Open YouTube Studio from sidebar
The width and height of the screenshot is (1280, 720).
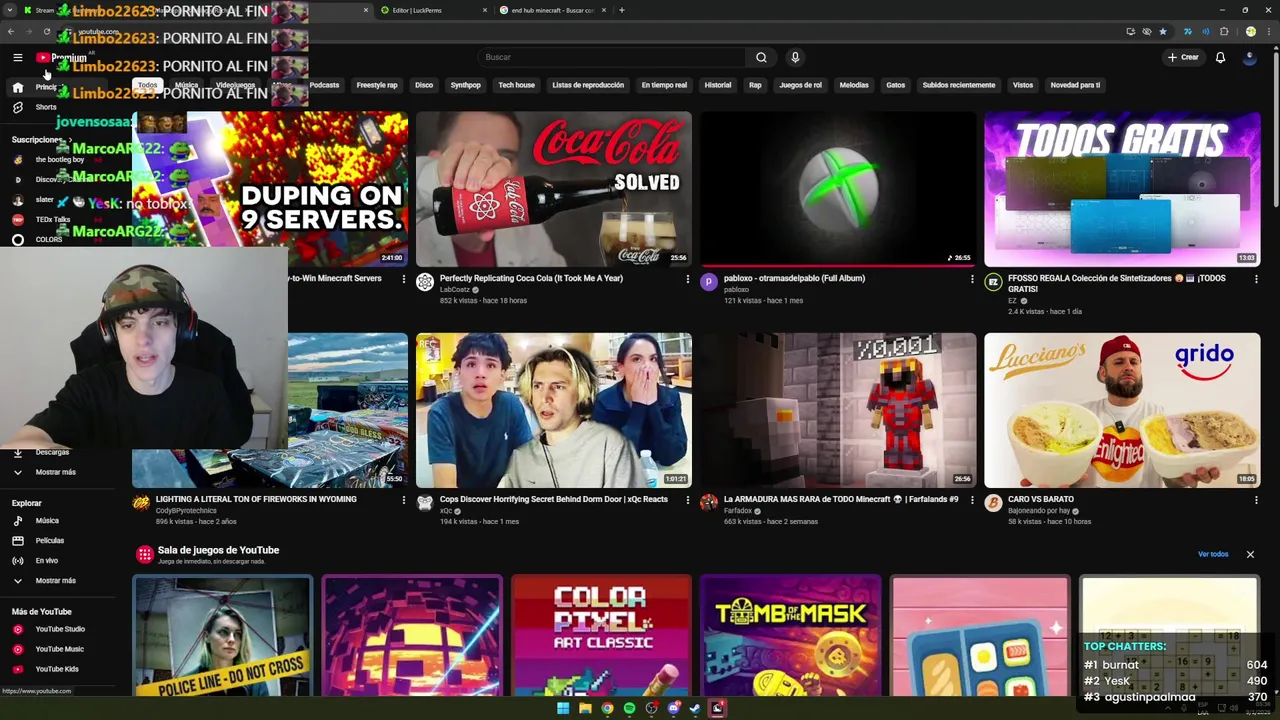coord(58,629)
